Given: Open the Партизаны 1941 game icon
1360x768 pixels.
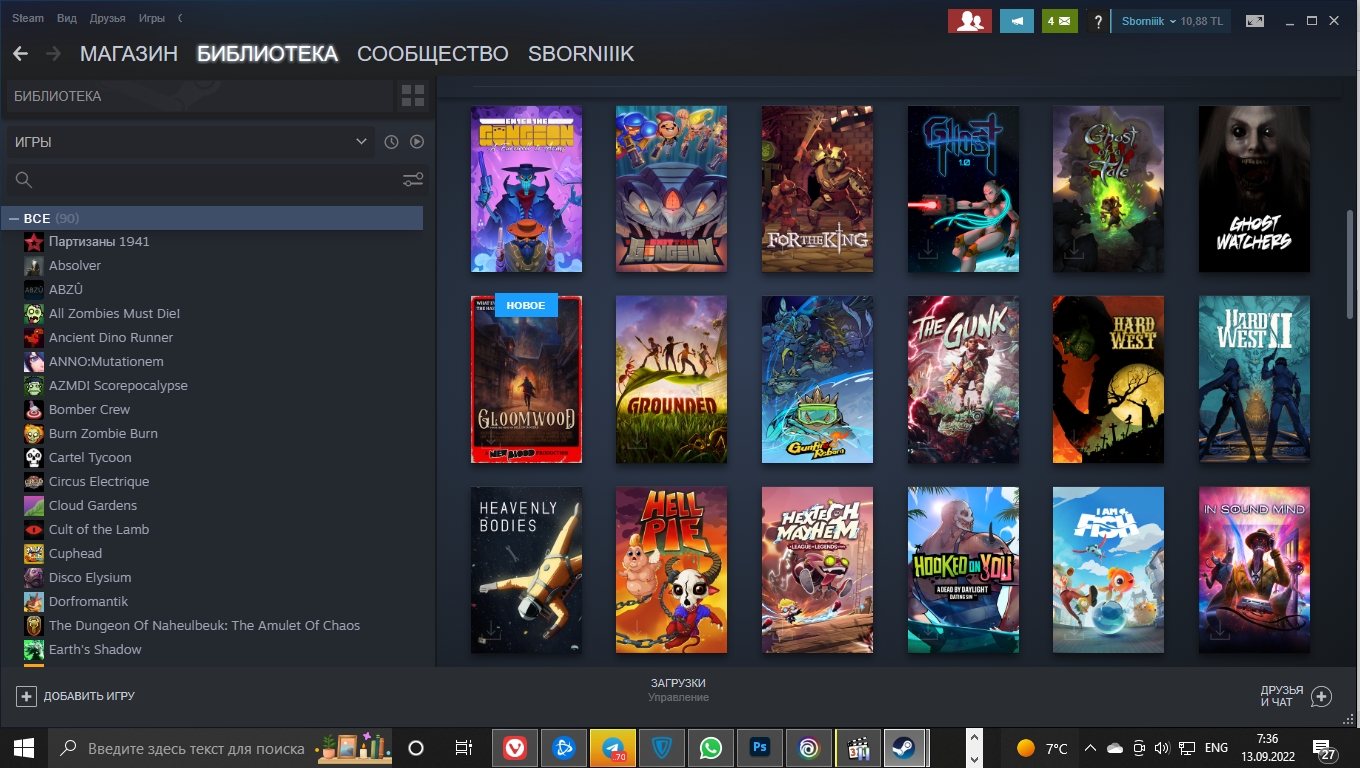Looking at the screenshot, I should 34,242.
